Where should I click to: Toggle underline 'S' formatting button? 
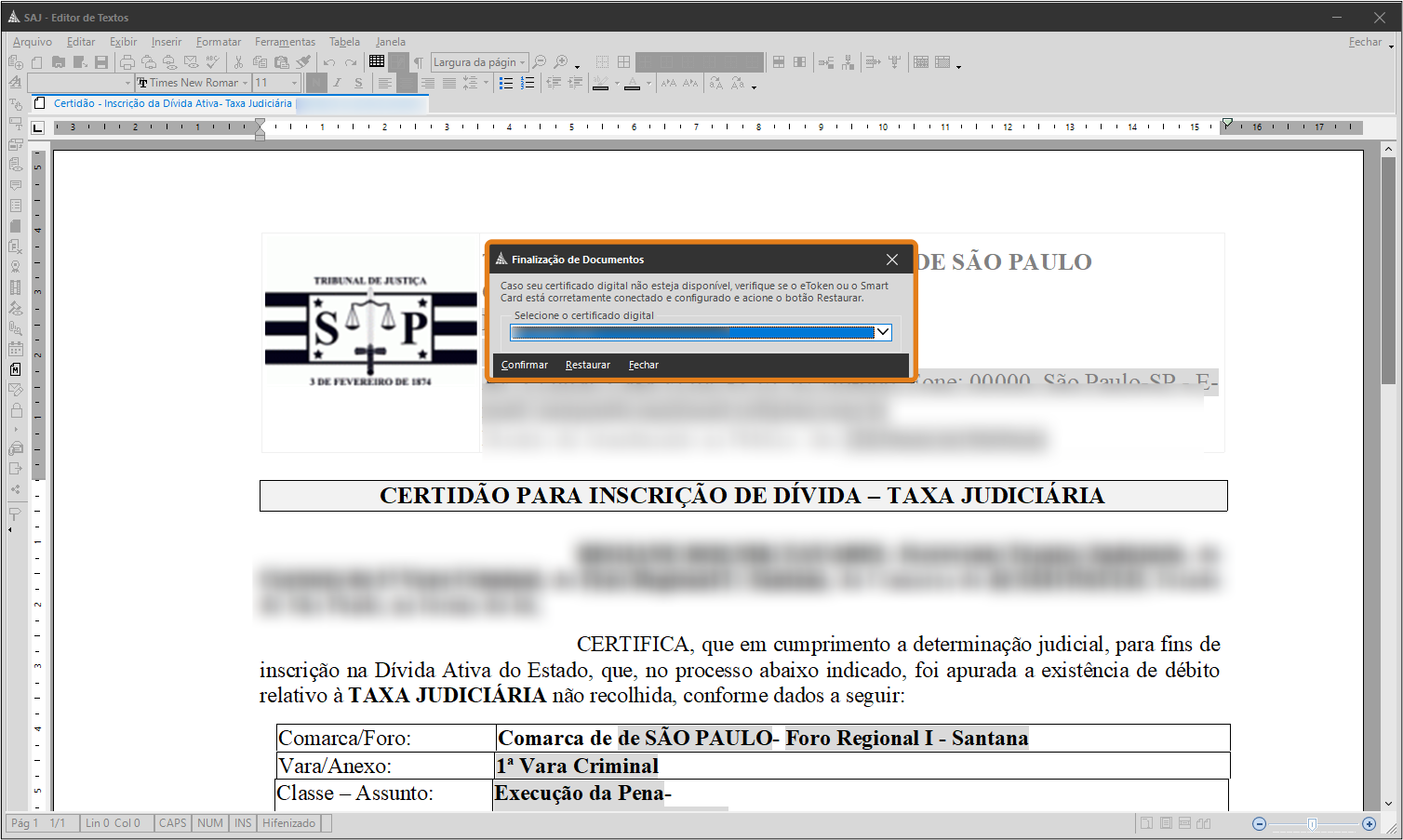coord(358,83)
